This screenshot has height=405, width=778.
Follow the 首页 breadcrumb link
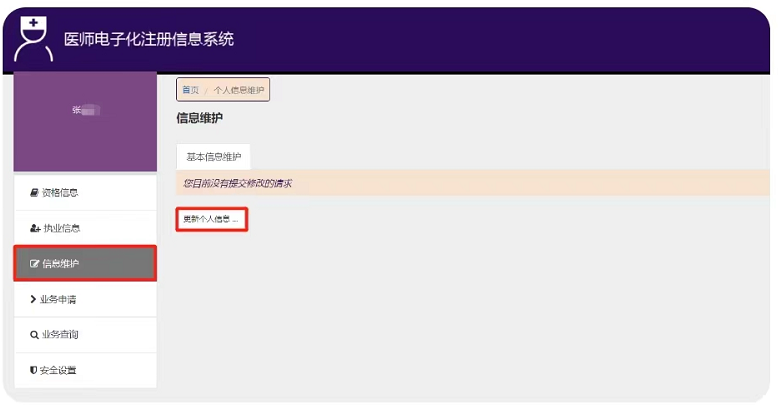[x=190, y=90]
